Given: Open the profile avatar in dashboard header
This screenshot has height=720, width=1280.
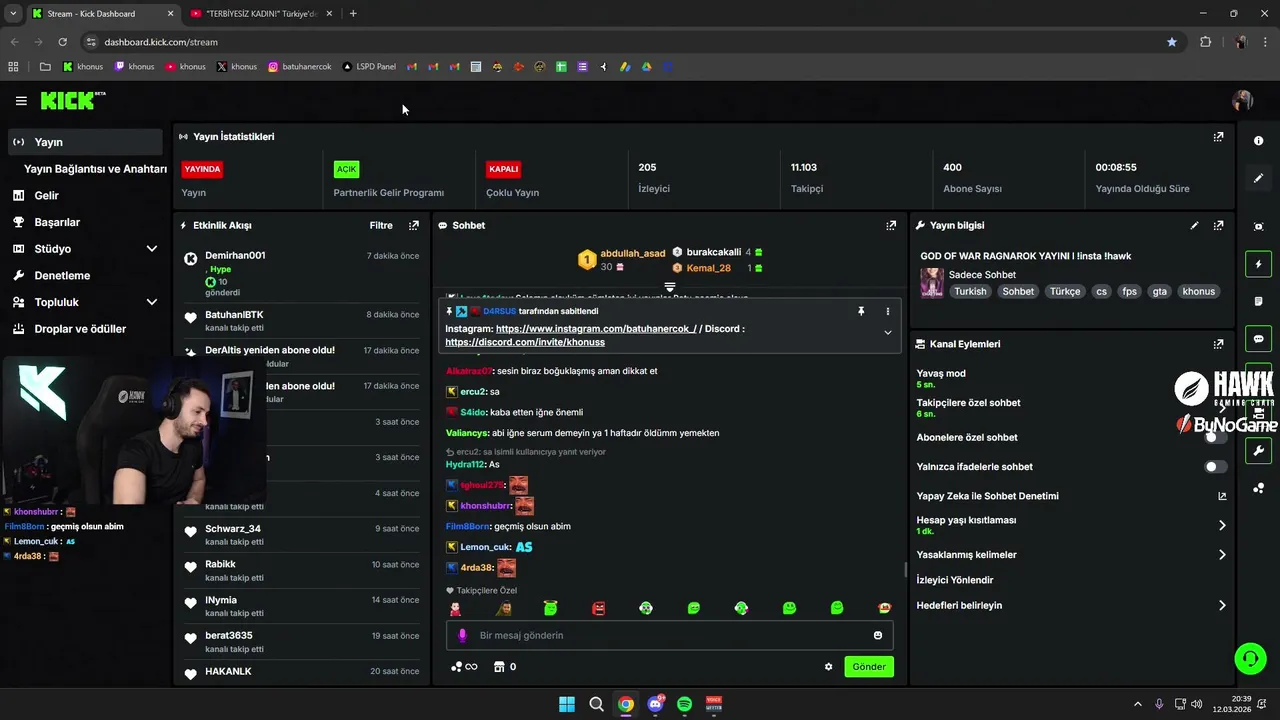Looking at the screenshot, I should [1243, 101].
